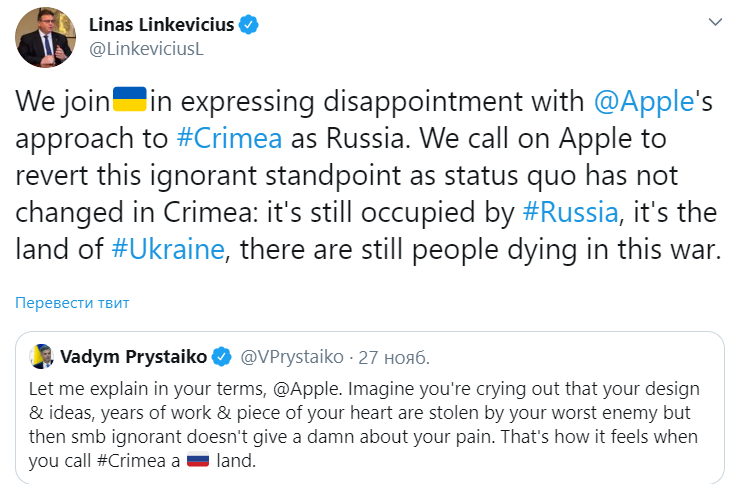Screen dimensions: 744x484
Task: Open Linas Linkevicius profile avatar
Action: 41,38
